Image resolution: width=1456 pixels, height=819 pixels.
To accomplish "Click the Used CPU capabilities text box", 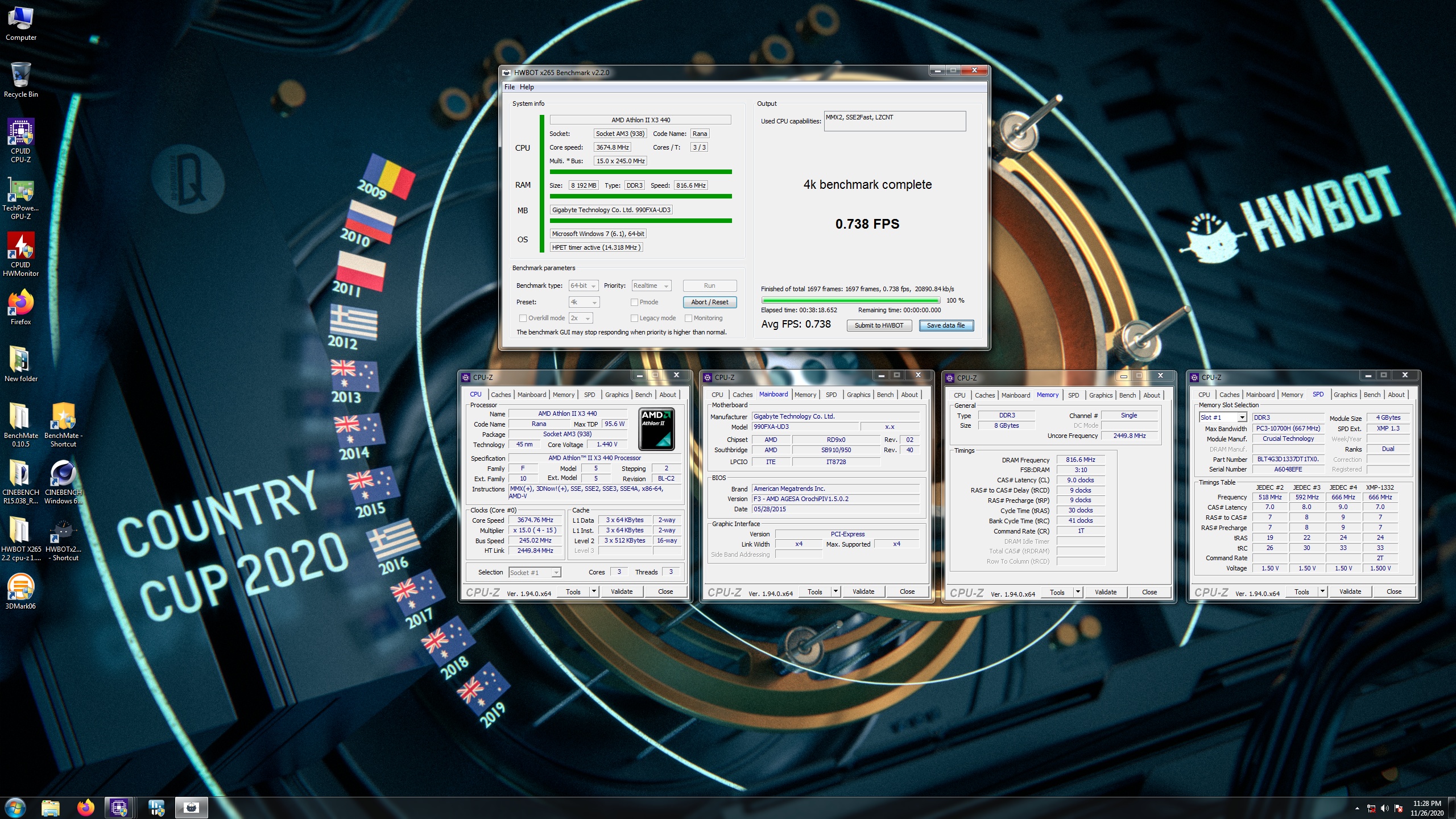I will [895, 121].
